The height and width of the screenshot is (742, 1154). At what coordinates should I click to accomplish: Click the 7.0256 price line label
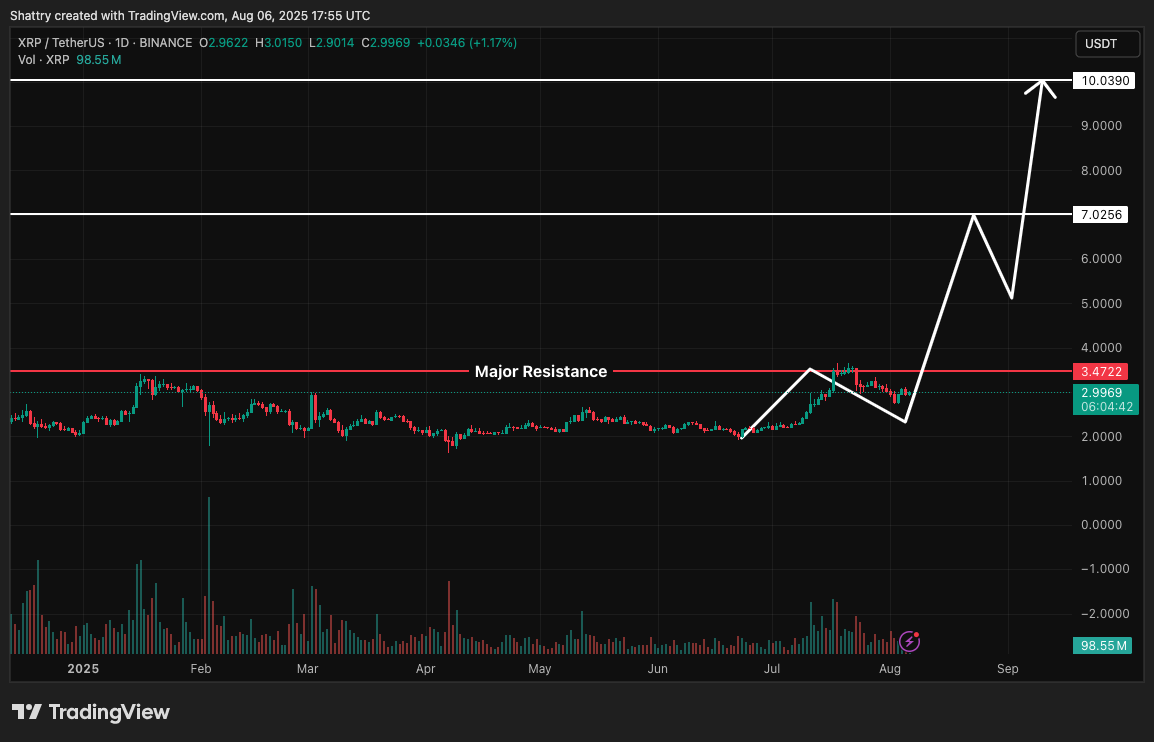tap(1100, 214)
